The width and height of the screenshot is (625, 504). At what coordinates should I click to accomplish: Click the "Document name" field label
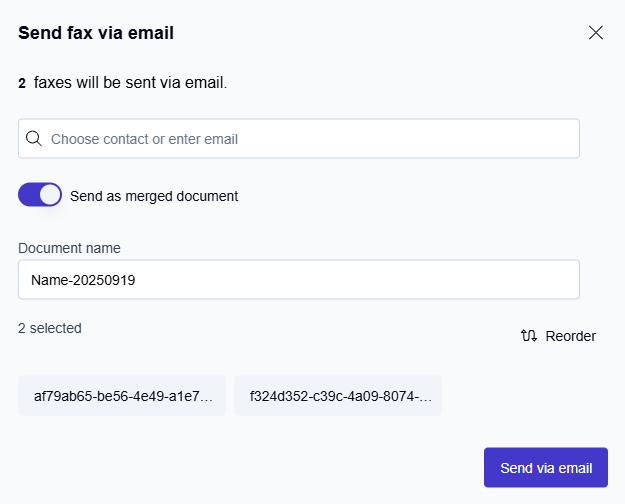coord(69,248)
